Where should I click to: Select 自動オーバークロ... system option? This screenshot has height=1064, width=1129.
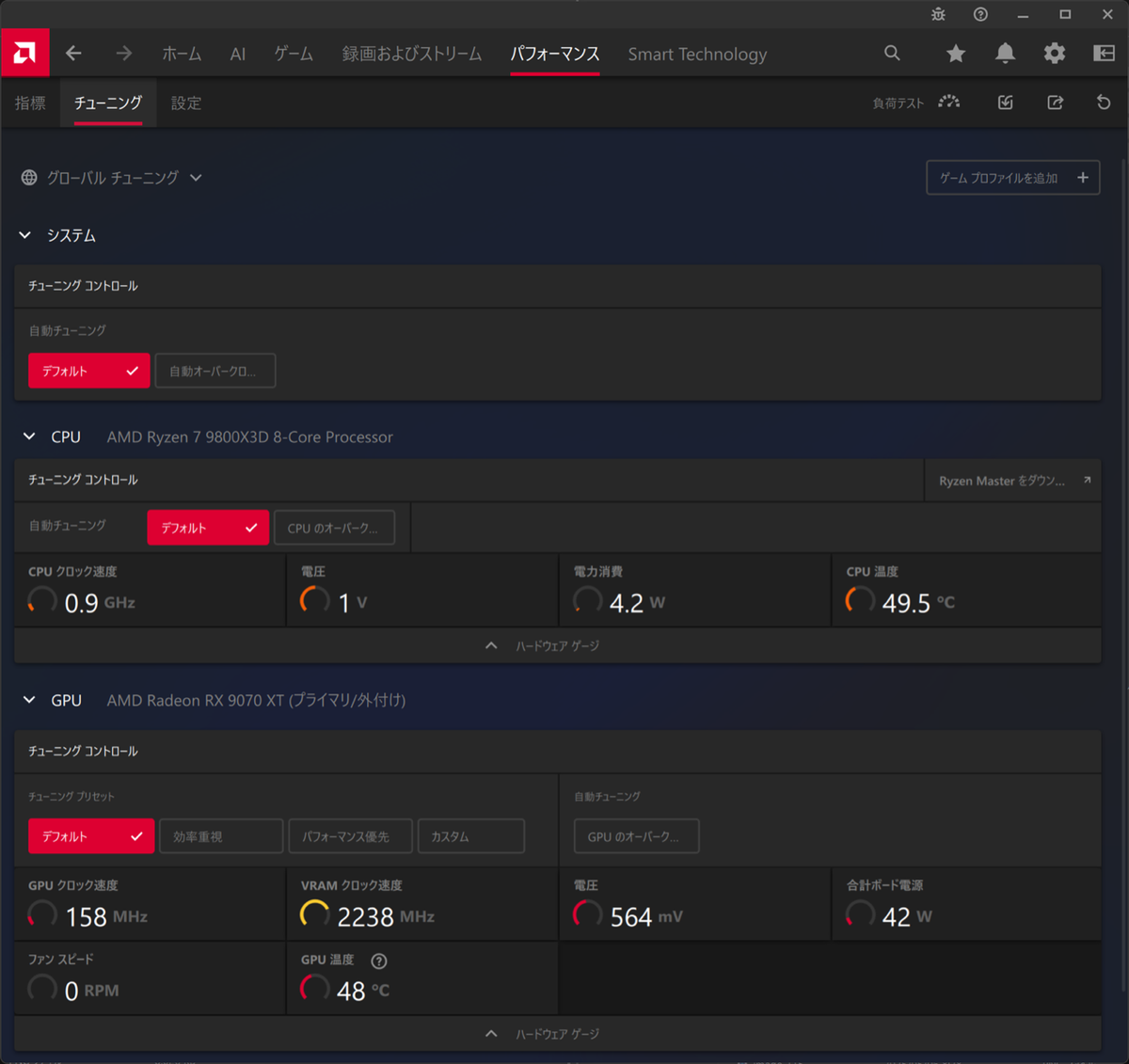point(215,371)
